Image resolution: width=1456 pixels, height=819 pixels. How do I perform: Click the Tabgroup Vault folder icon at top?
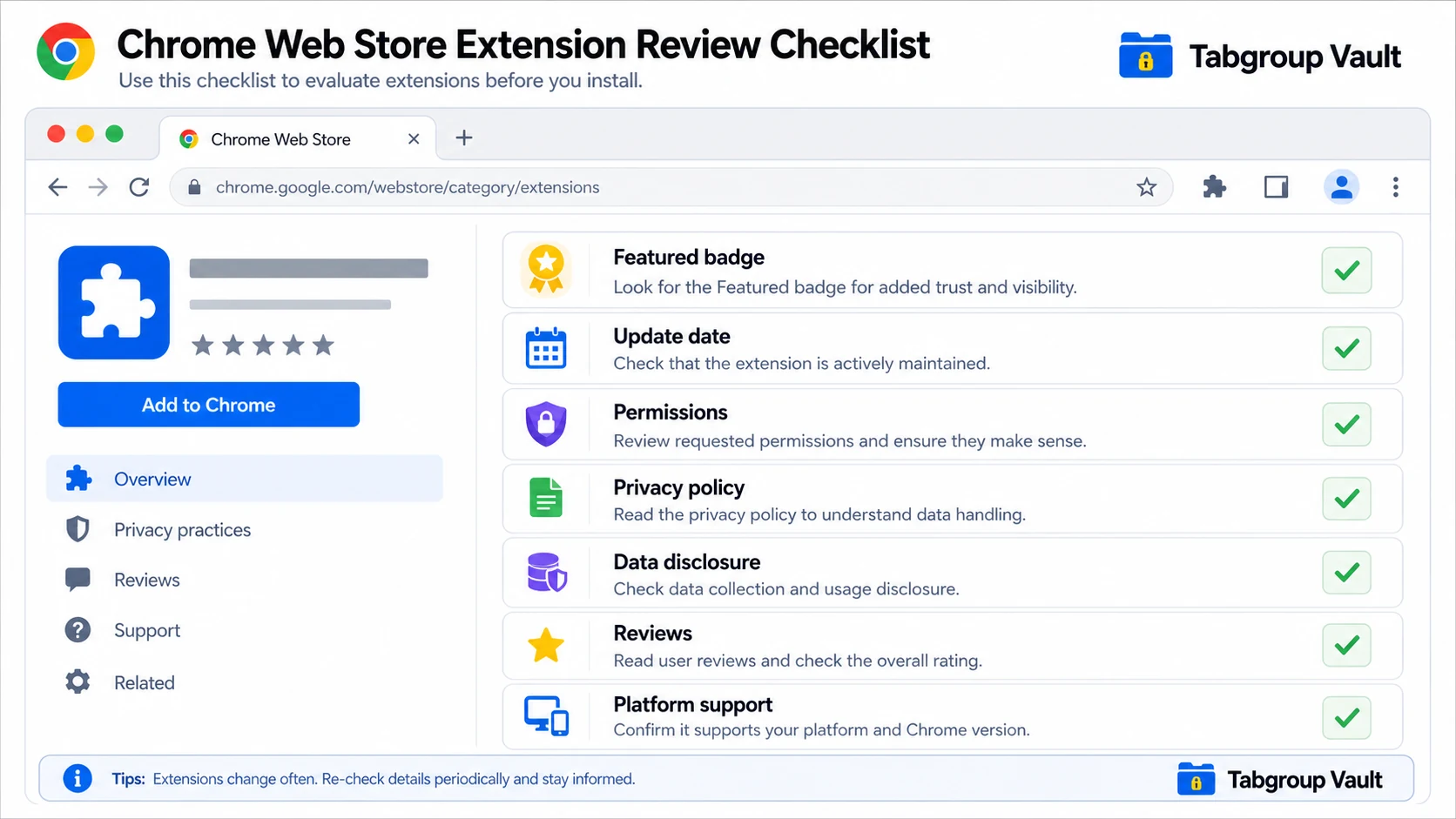point(1145,55)
